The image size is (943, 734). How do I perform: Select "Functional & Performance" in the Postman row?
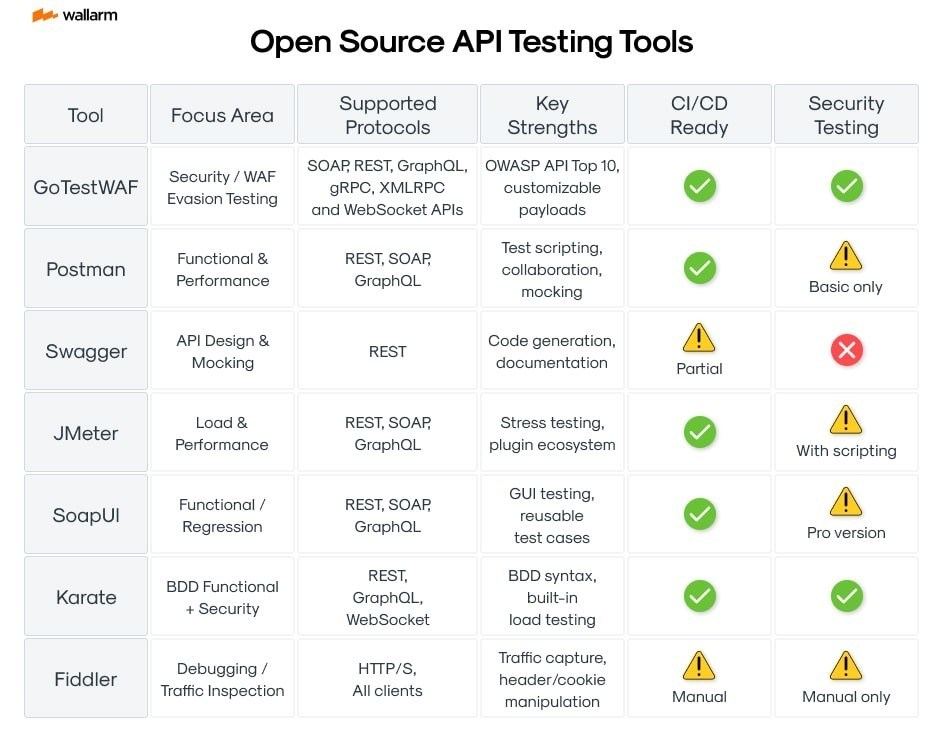pyautogui.click(x=223, y=269)
